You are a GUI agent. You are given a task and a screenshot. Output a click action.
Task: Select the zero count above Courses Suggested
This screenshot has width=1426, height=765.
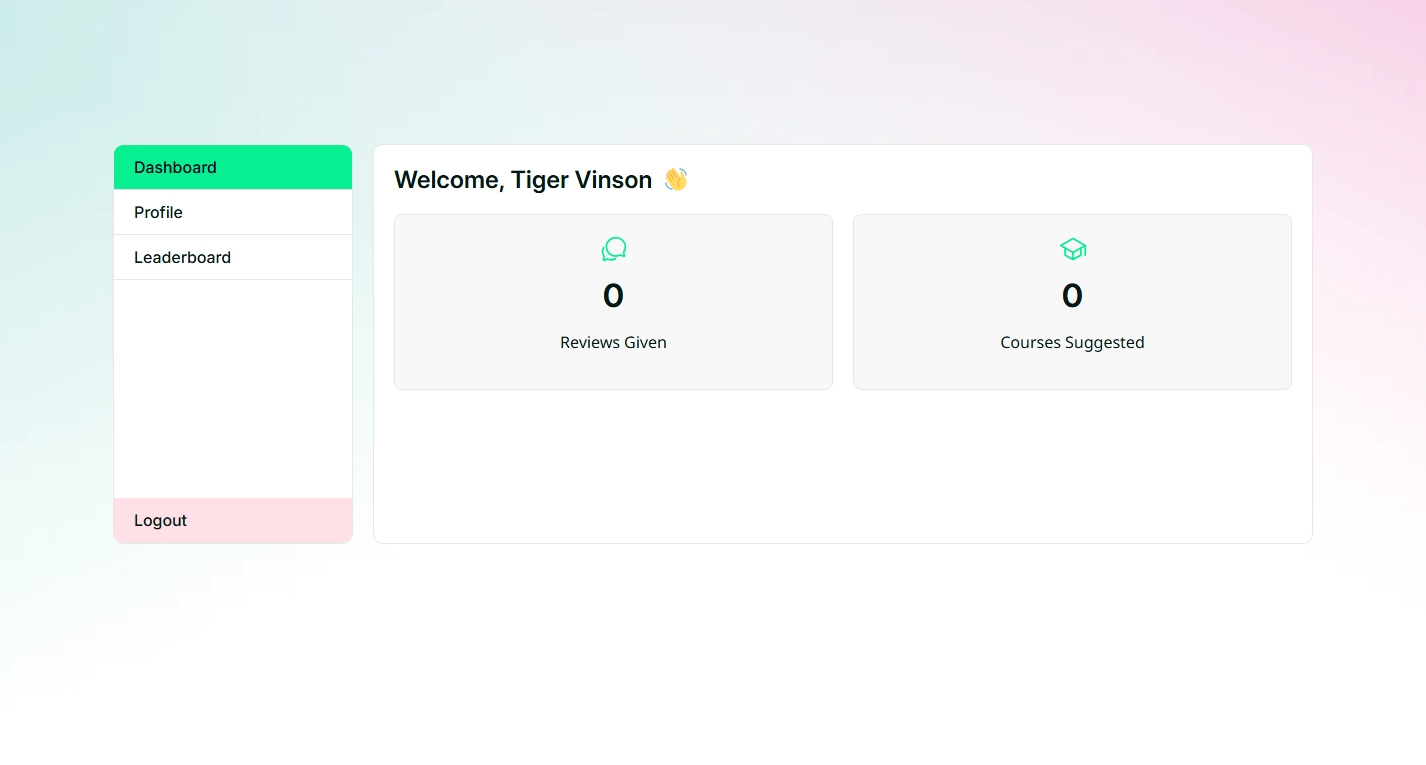(1072, 296)
